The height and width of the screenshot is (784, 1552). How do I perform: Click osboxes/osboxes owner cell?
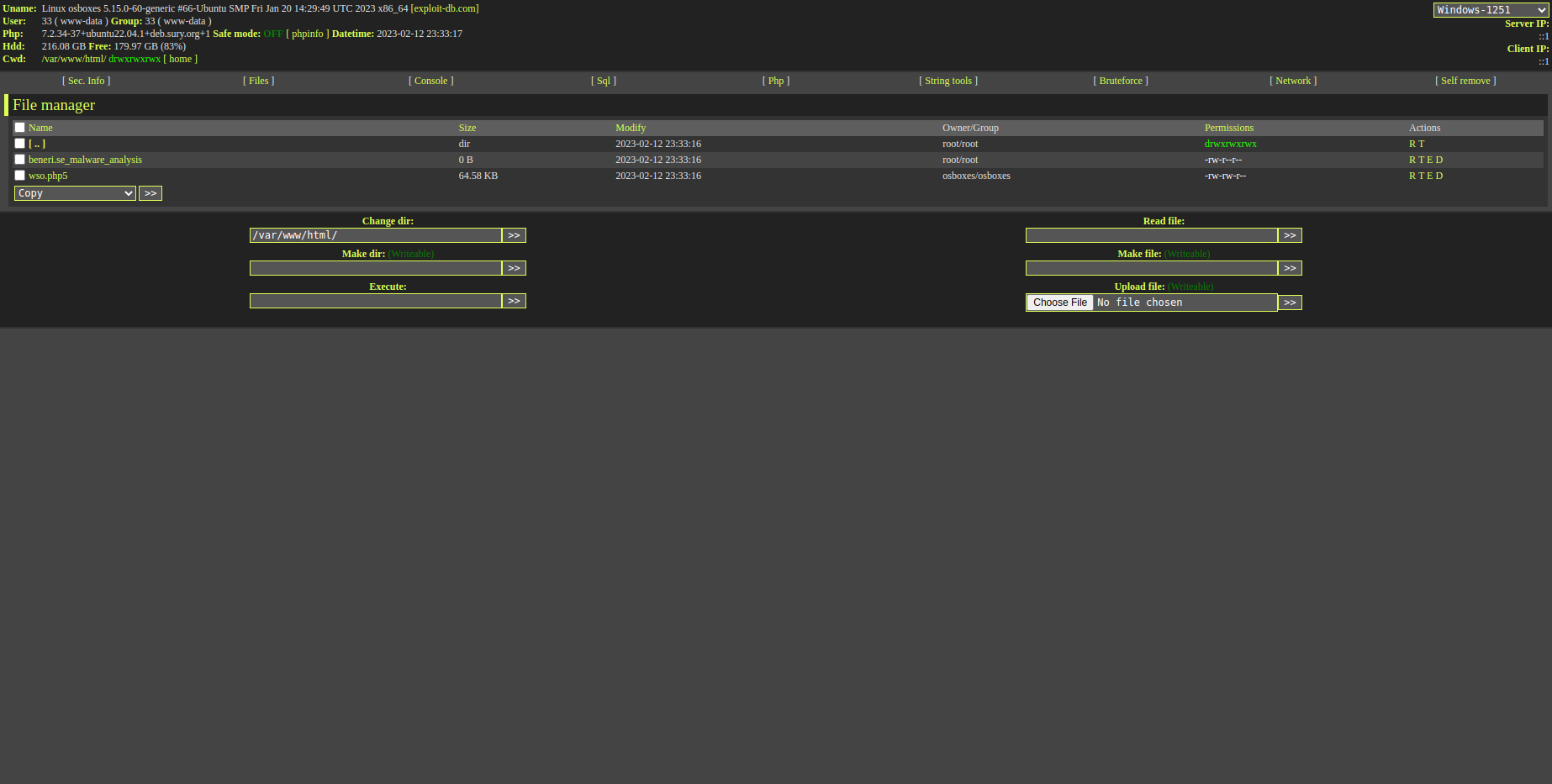(976, 176)
